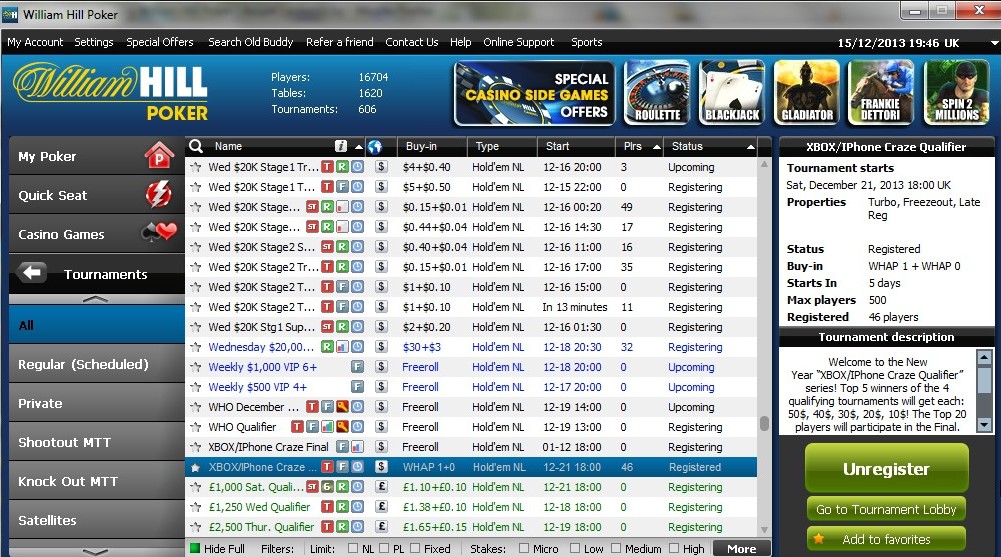Viewport: 1001px width, 557px height.
Task: Open the Gladiator slot game
Action: pyautogui.click(x=807, y=93)
